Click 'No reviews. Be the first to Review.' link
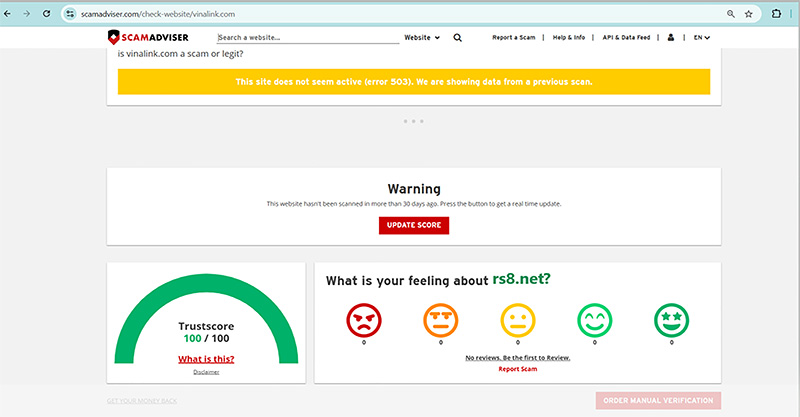This screenshot has width=800, height=417. (x=518, y=358)
